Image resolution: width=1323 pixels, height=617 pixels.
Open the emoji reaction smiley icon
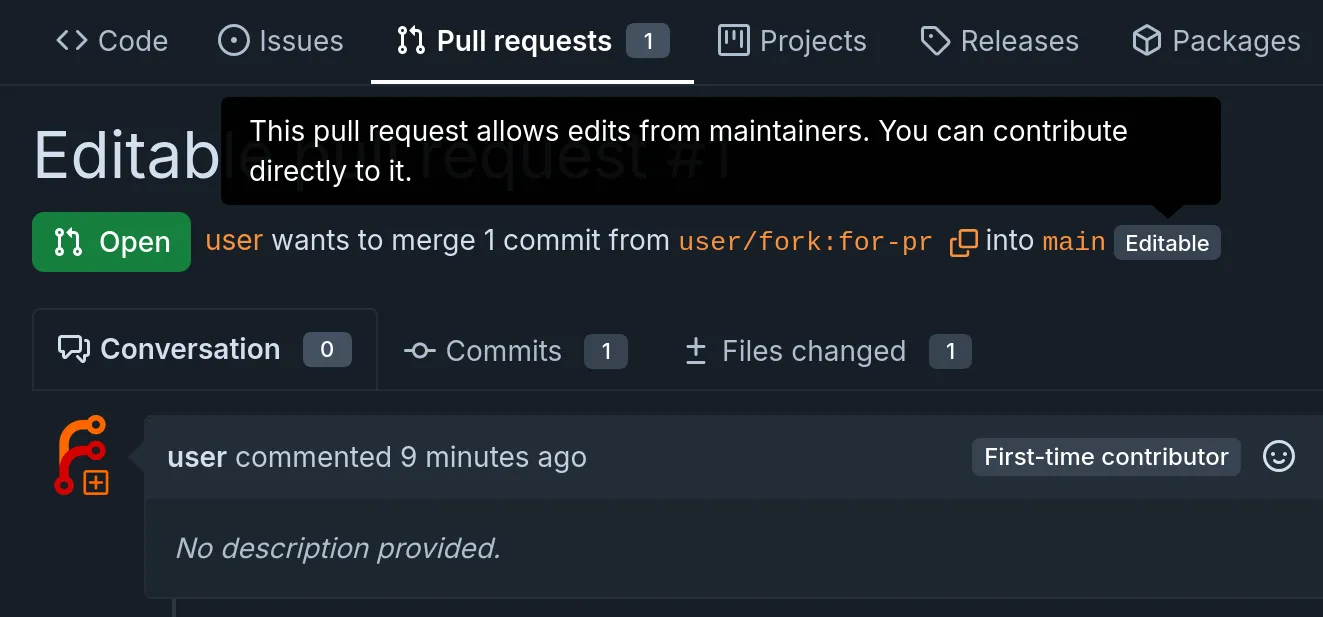pos(1279,456)
